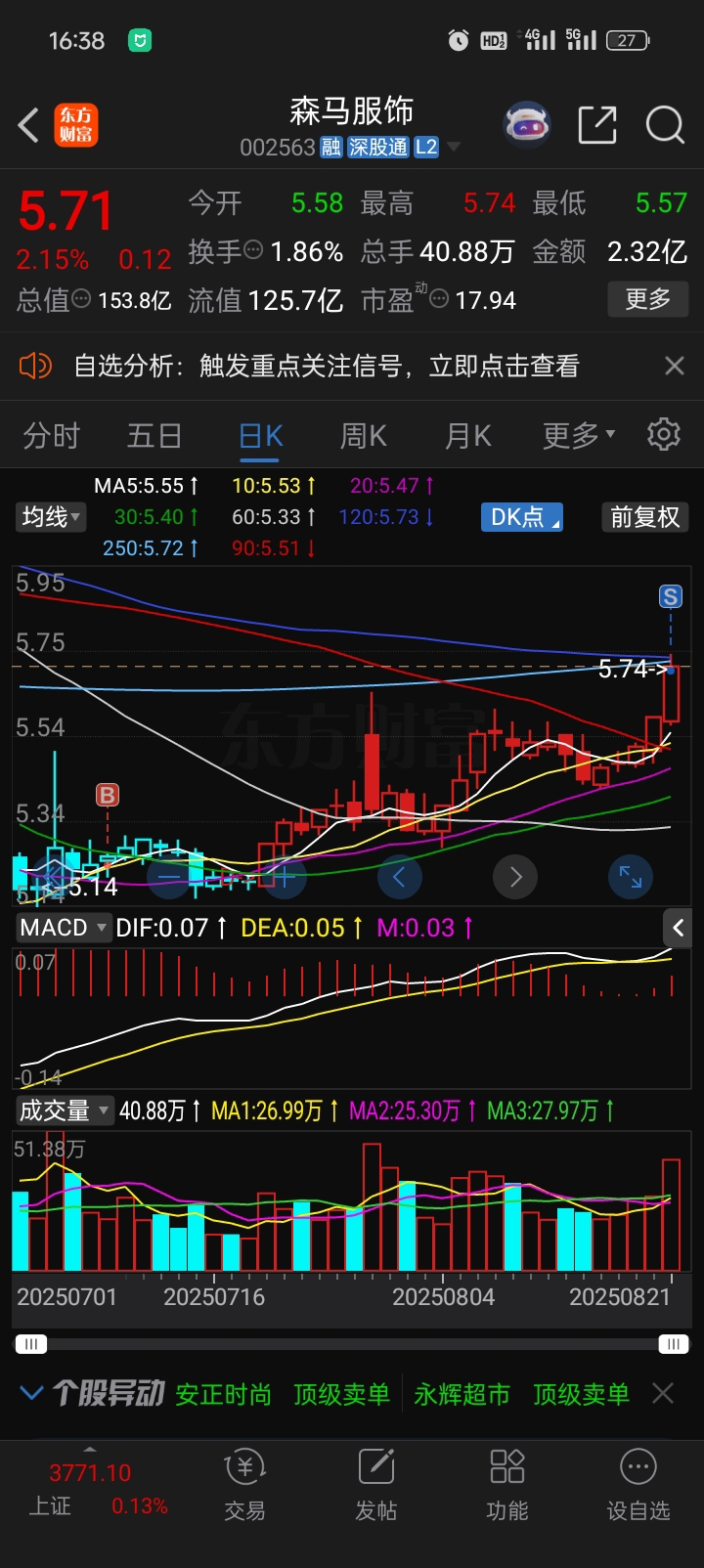
Task: Enter fullscreen chart with expand icon
Action: pyautogui.click(x=631, y=877)
